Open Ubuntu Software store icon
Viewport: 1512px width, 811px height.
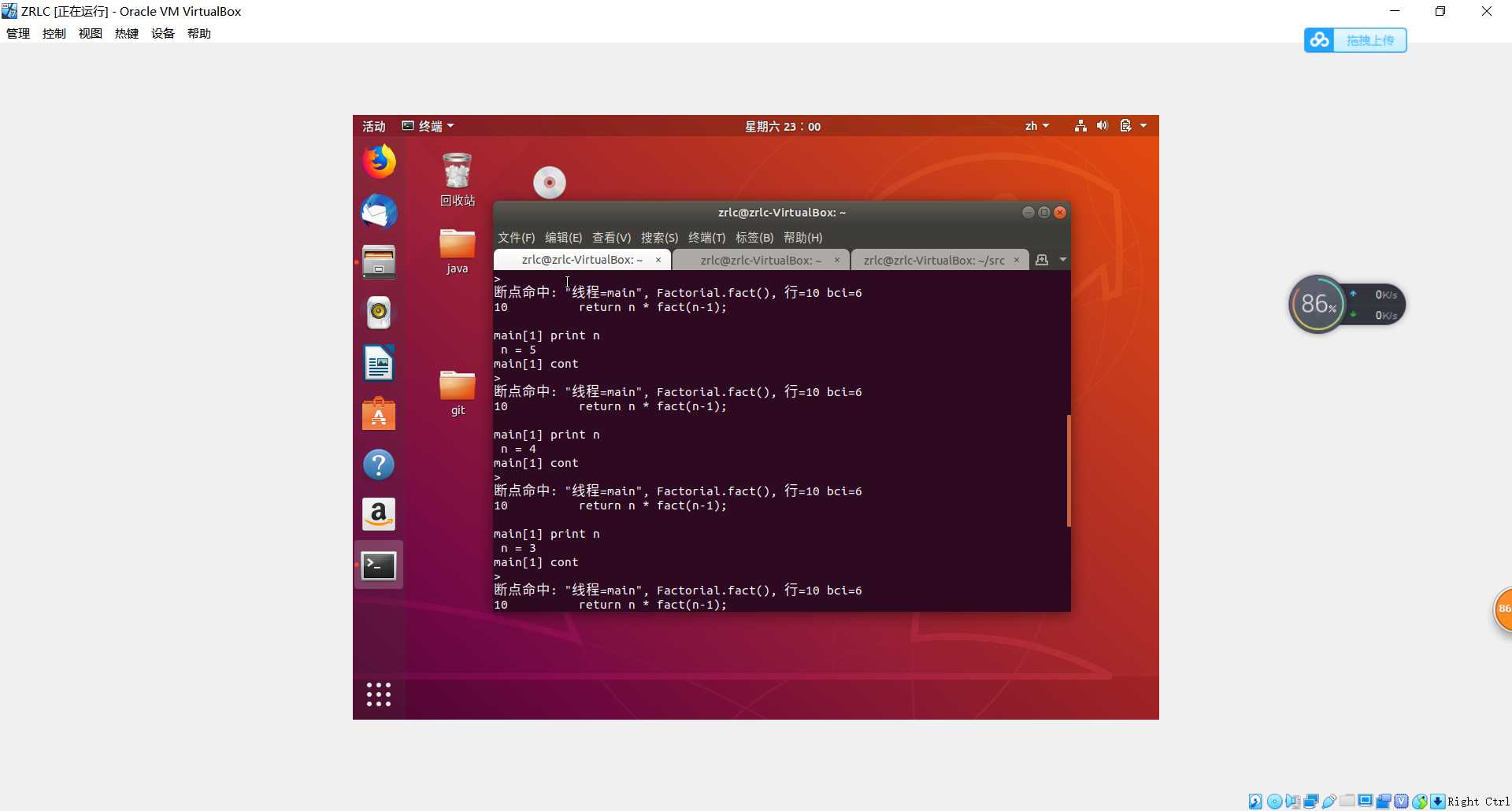click(x=379, y=413)
